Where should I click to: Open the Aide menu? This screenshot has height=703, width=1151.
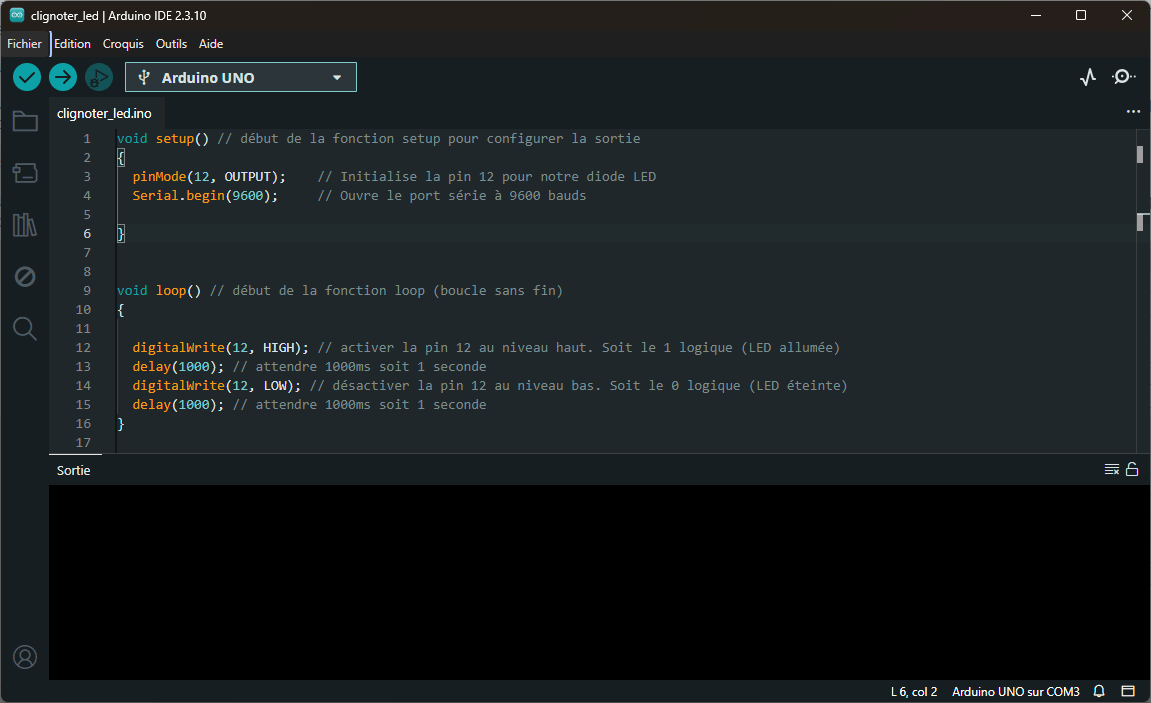[x=211, y=44]
